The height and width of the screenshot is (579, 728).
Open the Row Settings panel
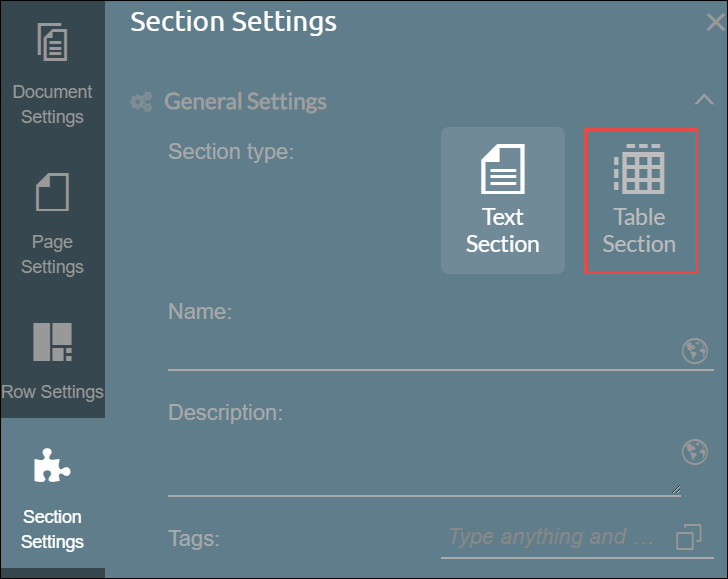pyautogui.click(x=52, y=358)
